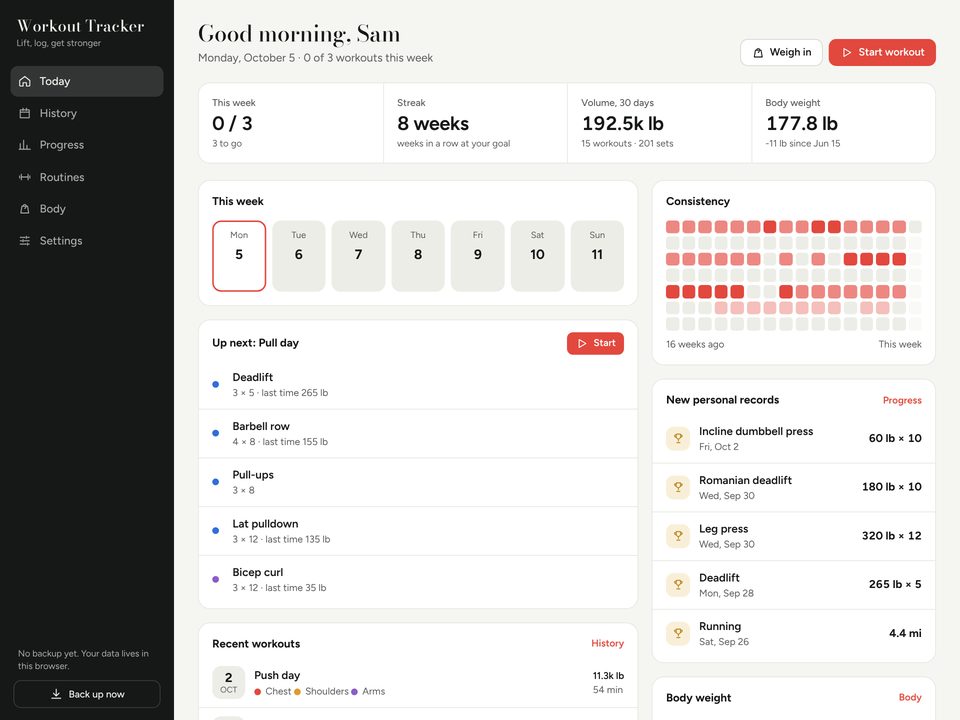The height and width of the screenshot is (720, 960).
Task: Click trophy icon for Deadlift record
Action: click(x=678, y=585)
